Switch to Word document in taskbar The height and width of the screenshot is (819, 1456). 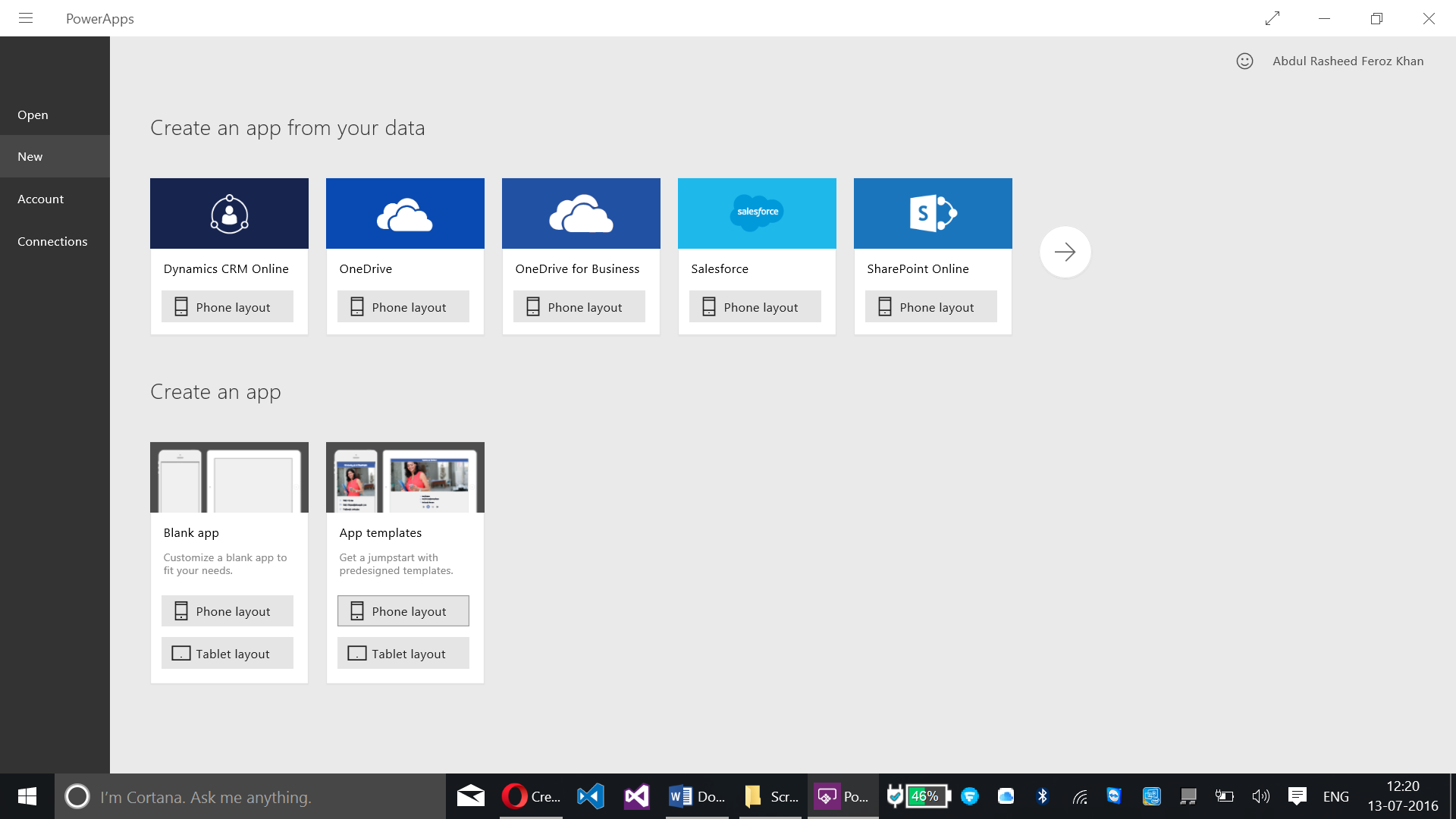pos(697,796)
